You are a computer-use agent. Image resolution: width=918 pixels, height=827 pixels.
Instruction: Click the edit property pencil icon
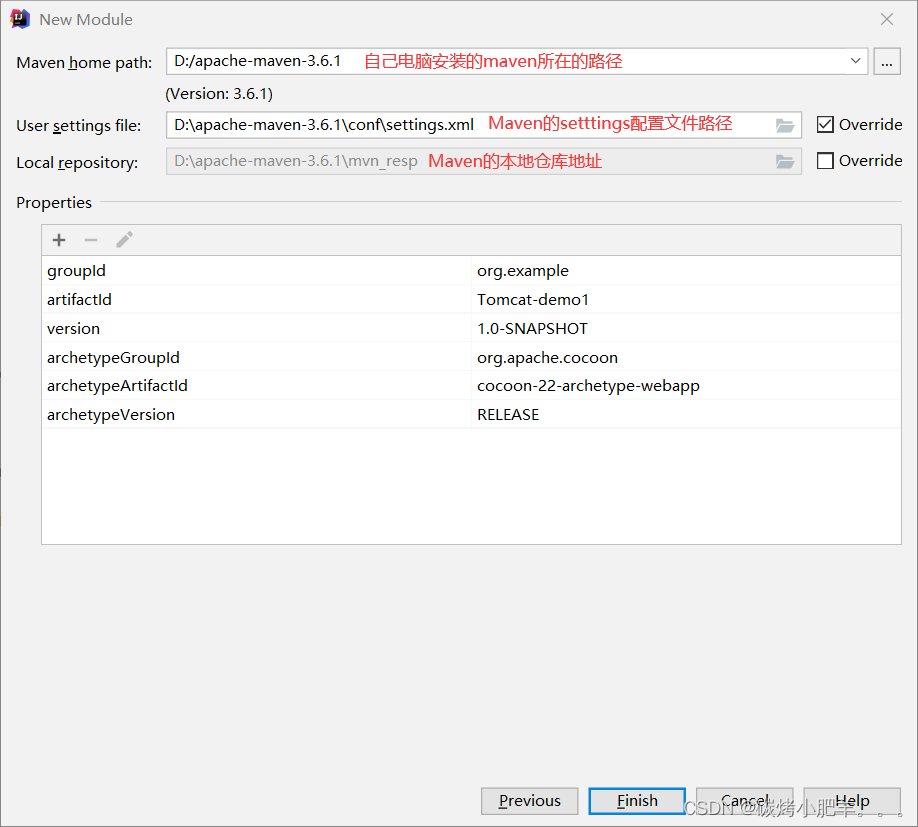[x=124, y=239]
